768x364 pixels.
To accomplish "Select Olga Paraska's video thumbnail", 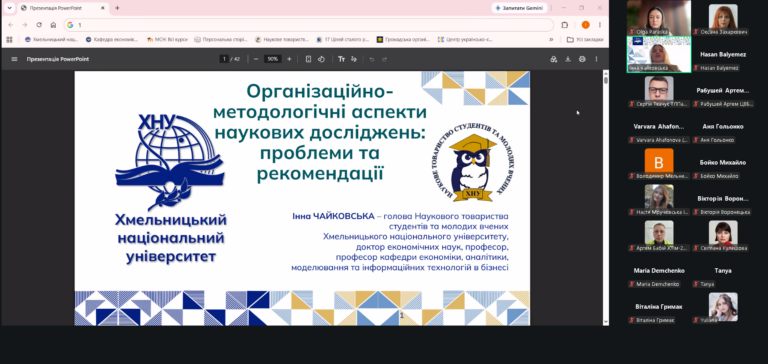I will tap(659, 18).
